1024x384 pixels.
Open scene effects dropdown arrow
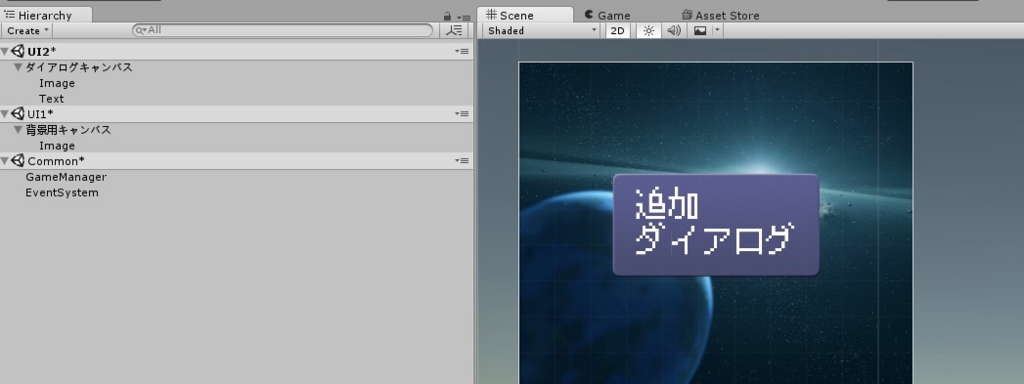717,30
